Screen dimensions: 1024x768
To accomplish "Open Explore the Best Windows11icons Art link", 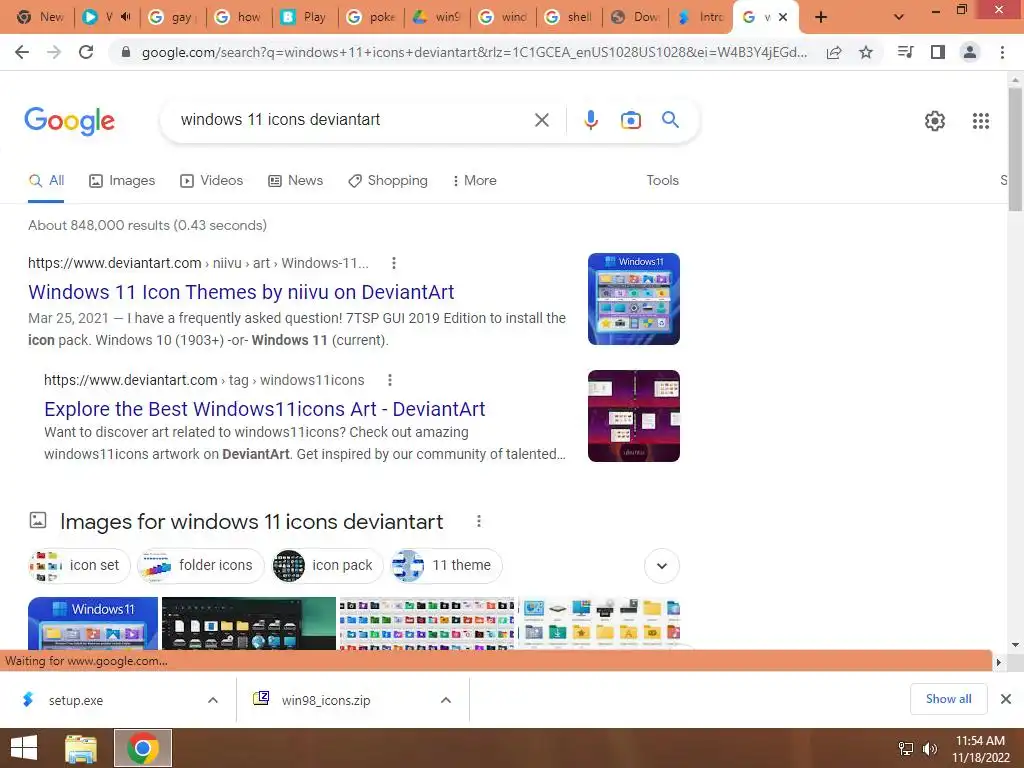I will [x=264, y=409].
